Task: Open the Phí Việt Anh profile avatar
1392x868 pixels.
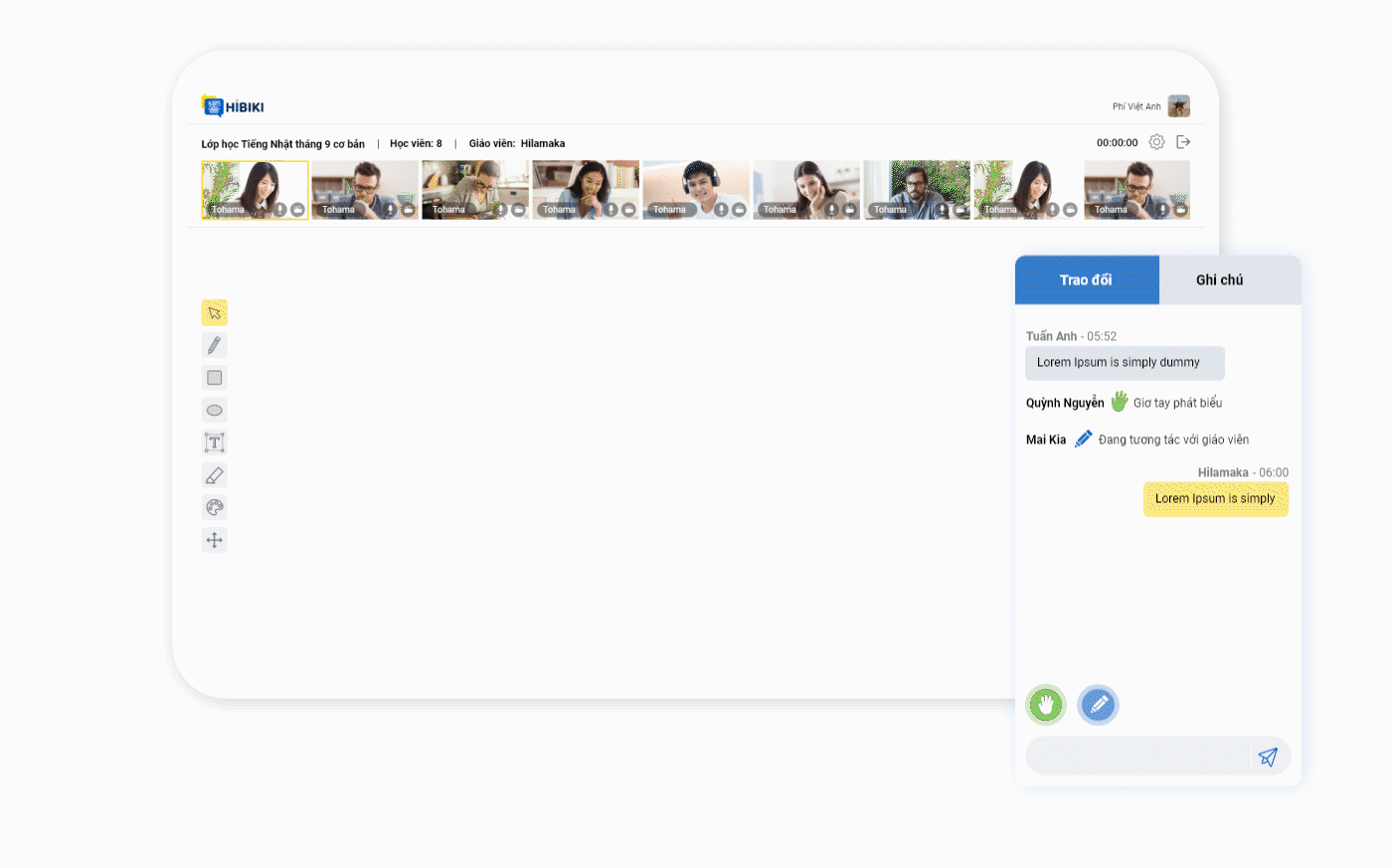Action: 1178,106
